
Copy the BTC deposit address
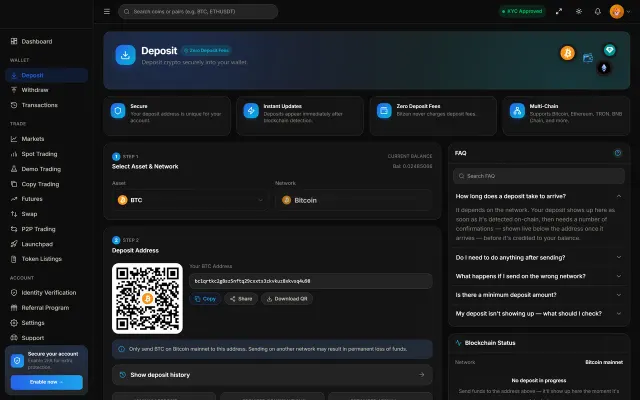pyautogui.click(x=205, y=299)
